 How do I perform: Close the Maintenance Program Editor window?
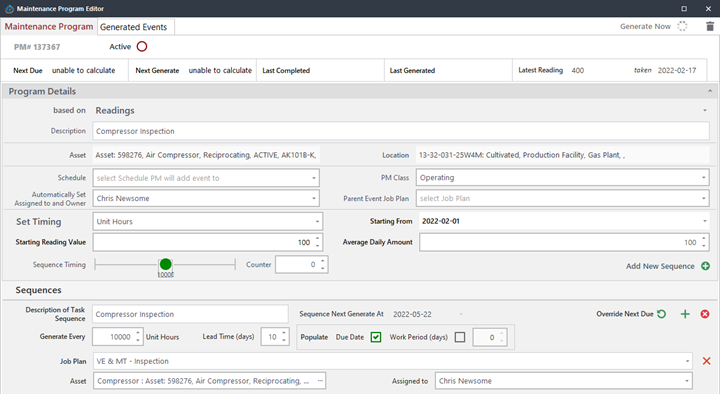tap(708, 8)
